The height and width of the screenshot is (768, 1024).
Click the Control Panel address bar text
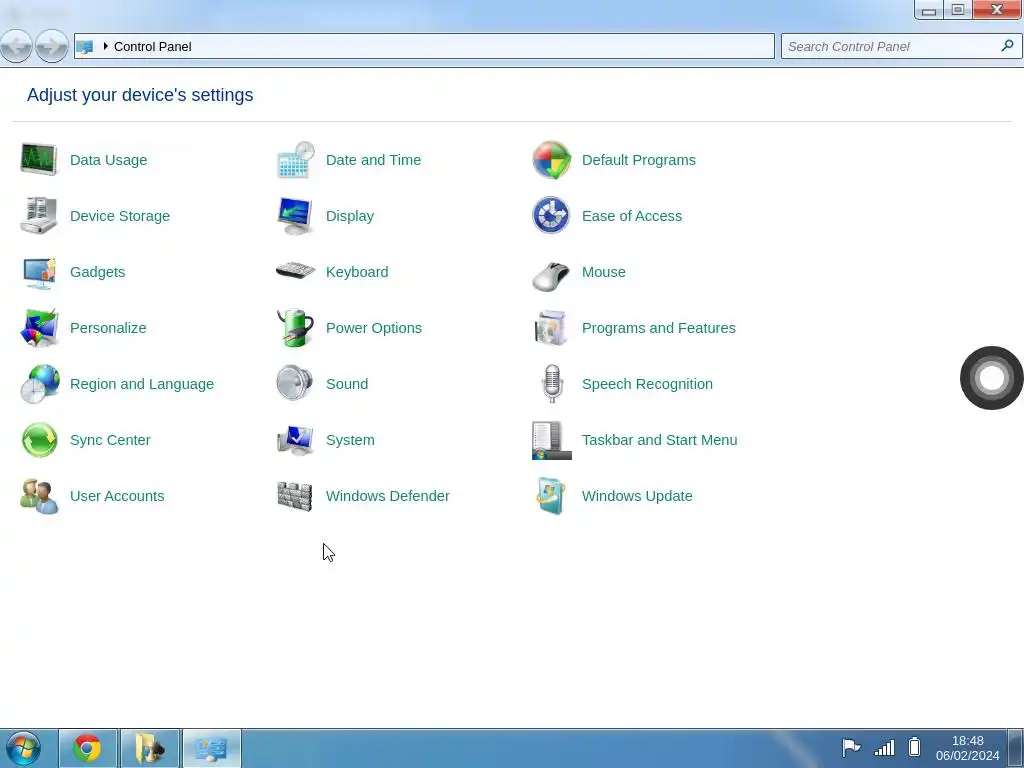[153, 46]
